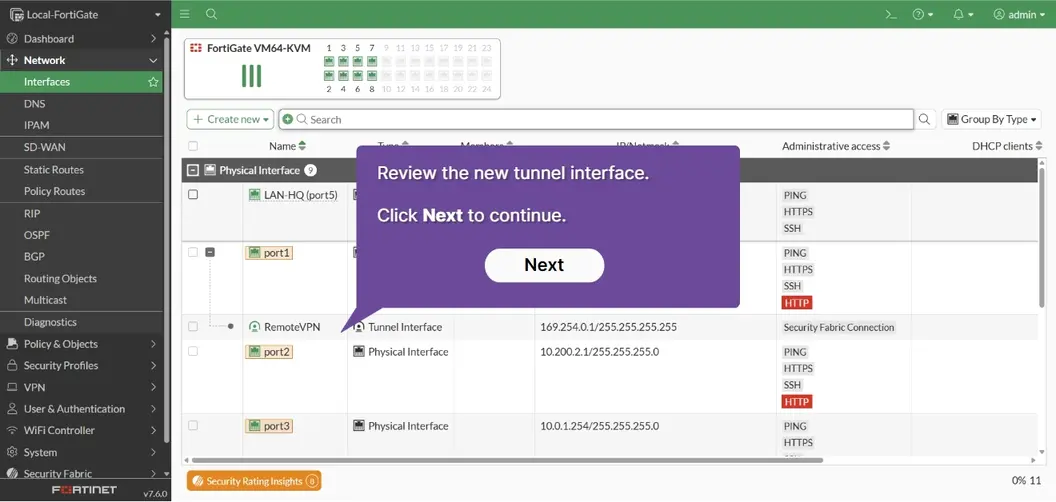
Task: Click the port2 interface label
Action: point(269,351)
